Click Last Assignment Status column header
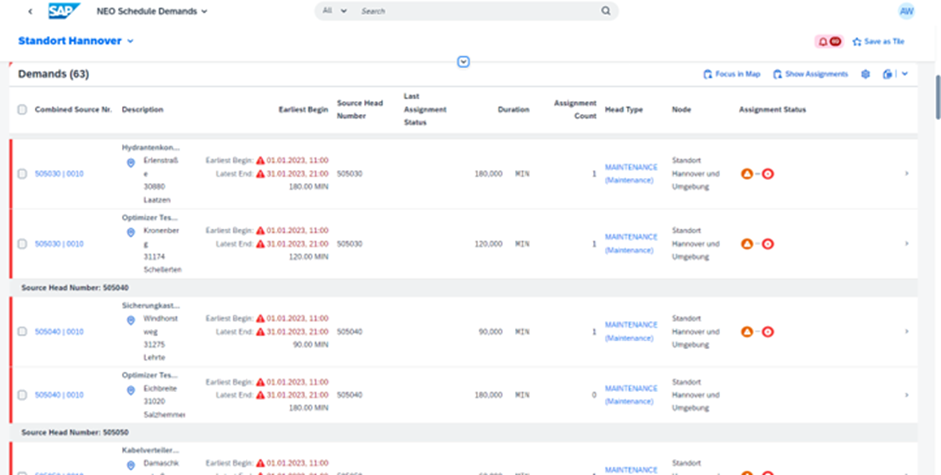Screen dimensions: 941x475 (x=425, y=109)
